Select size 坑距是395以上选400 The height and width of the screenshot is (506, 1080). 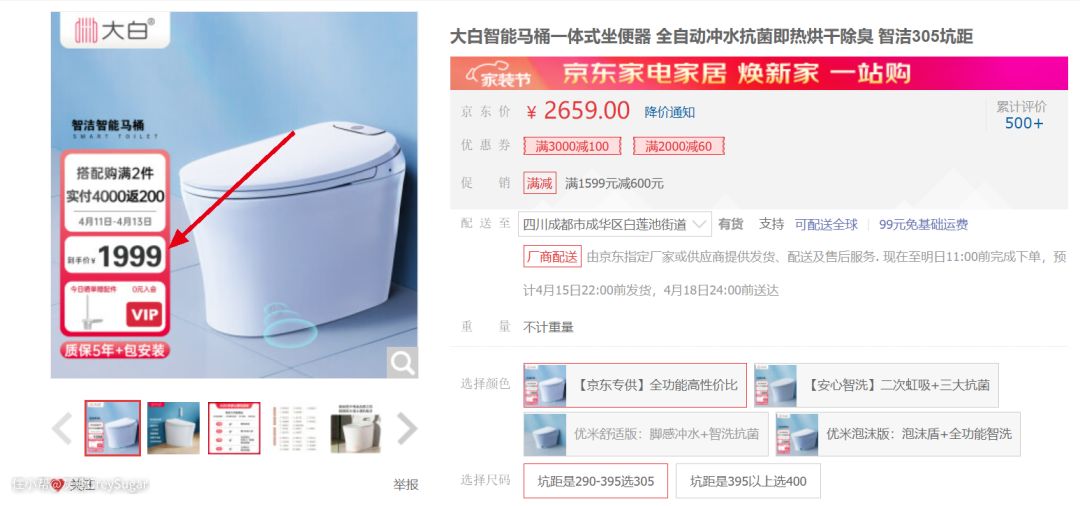coord(748,481)
